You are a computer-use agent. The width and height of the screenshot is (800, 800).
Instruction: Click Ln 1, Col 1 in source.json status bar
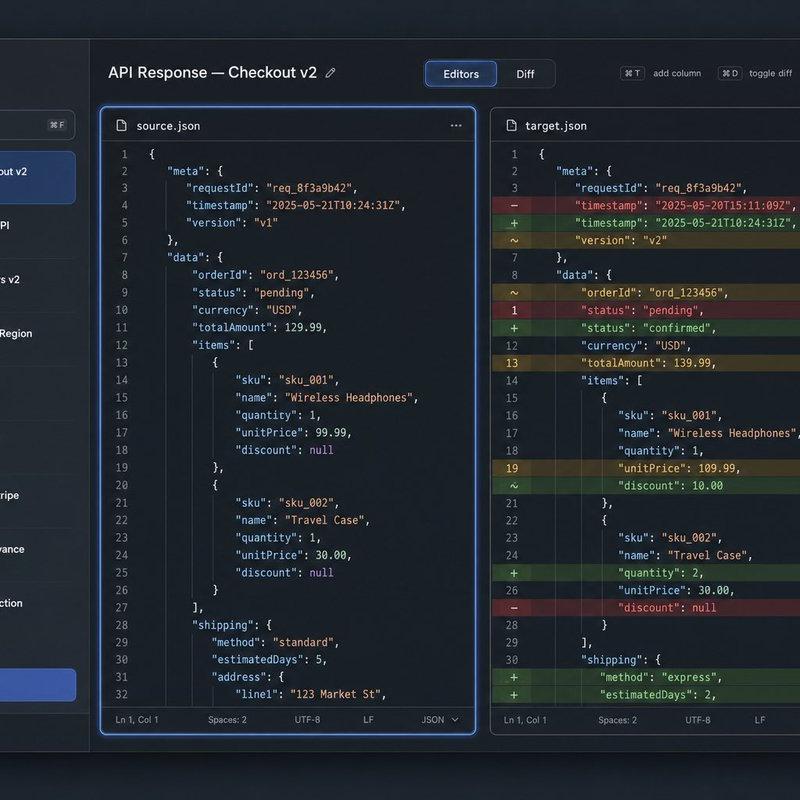point(137,719)
